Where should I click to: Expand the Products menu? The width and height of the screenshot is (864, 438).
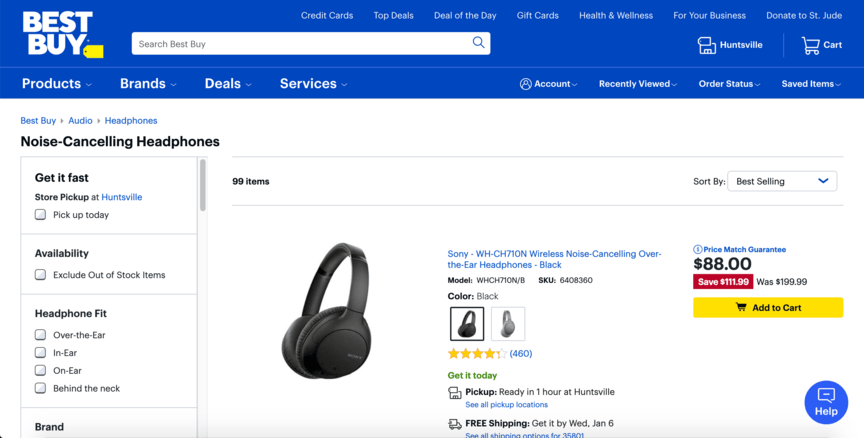[57, 84]
